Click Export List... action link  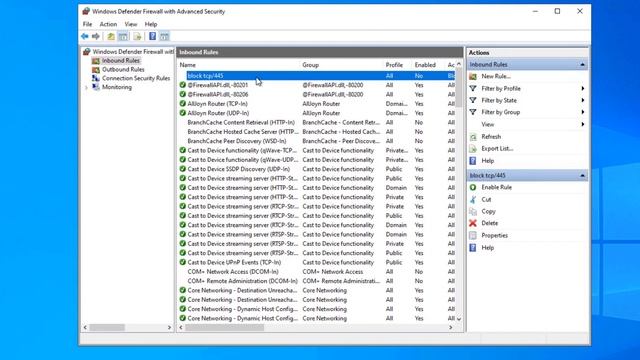[x=497, y=149]
